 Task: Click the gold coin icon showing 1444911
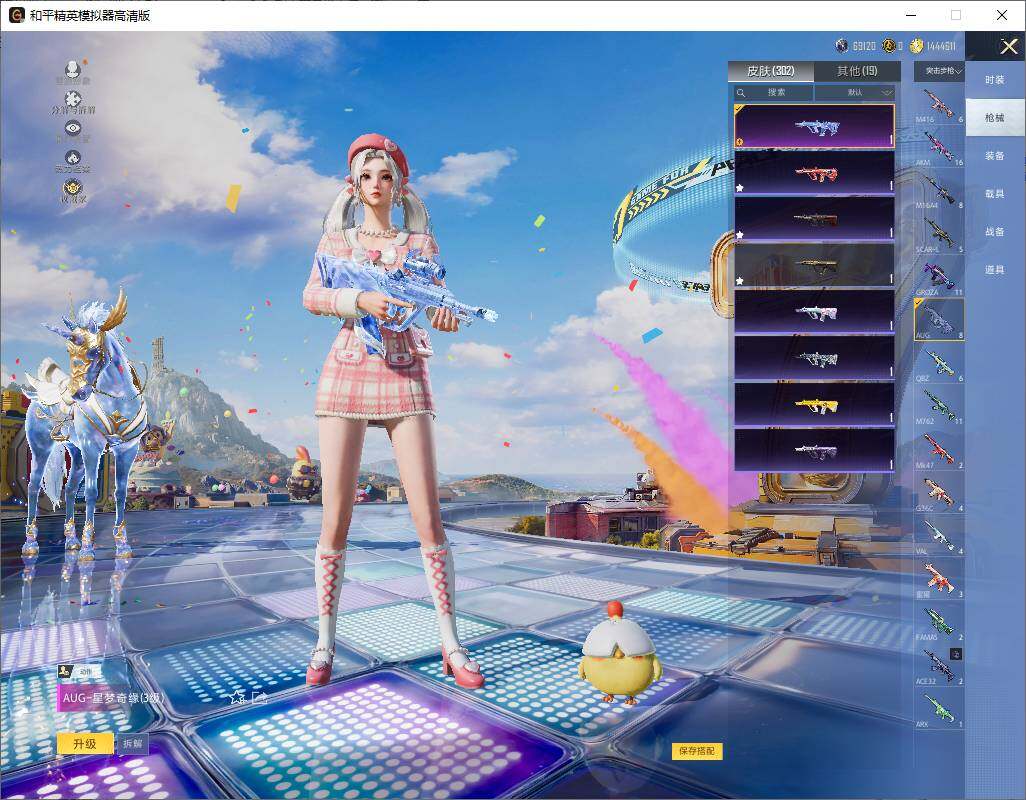tap(917, 45)
